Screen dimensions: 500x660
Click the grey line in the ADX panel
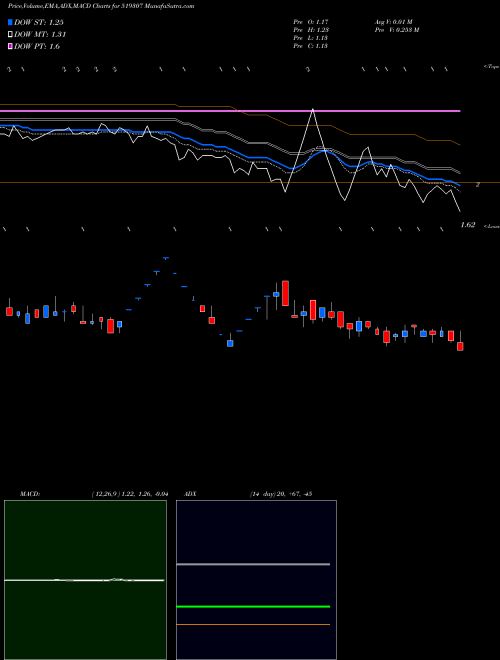click(253, 564)
